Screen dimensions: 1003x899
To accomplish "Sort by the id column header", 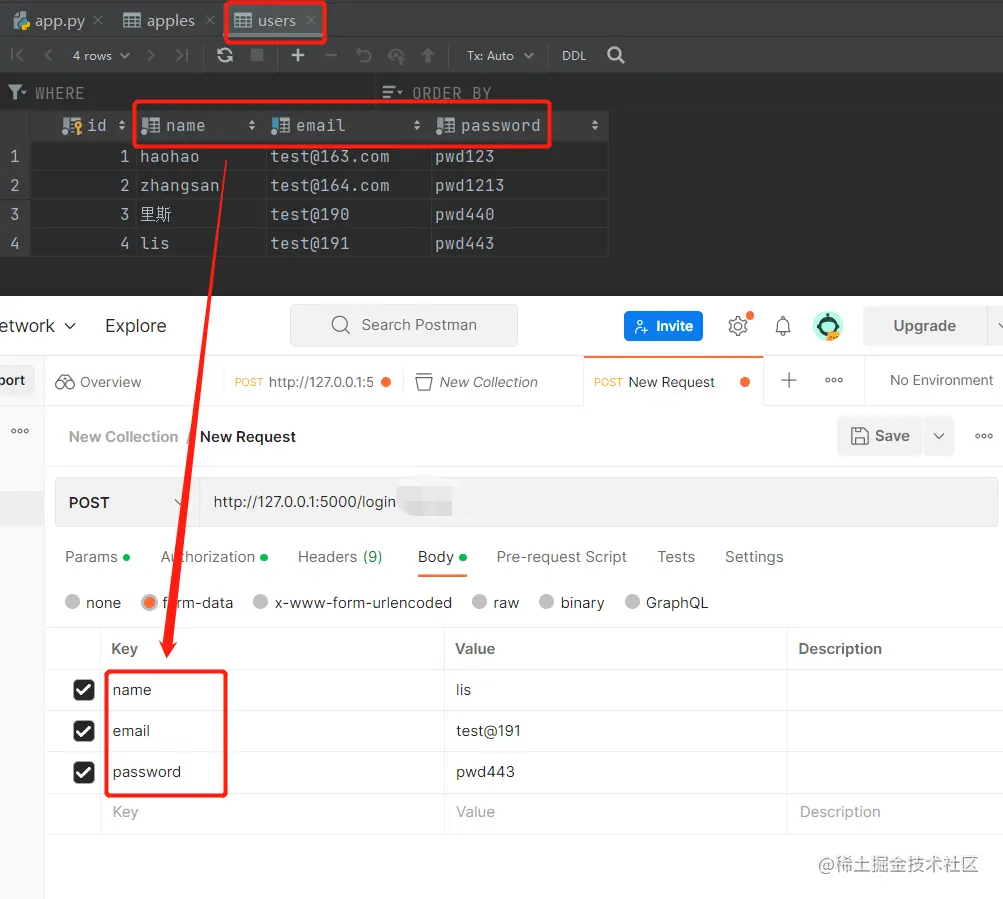I will (94, 125).
